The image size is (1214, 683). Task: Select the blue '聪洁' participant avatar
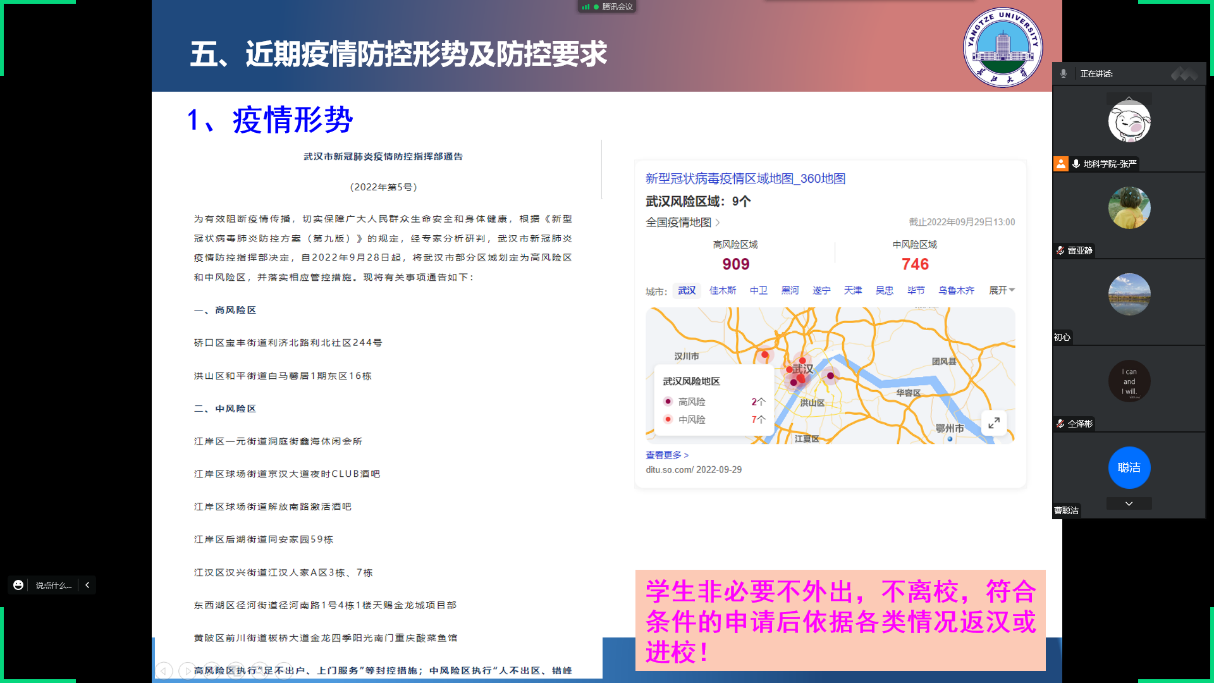pos(1129,467)
